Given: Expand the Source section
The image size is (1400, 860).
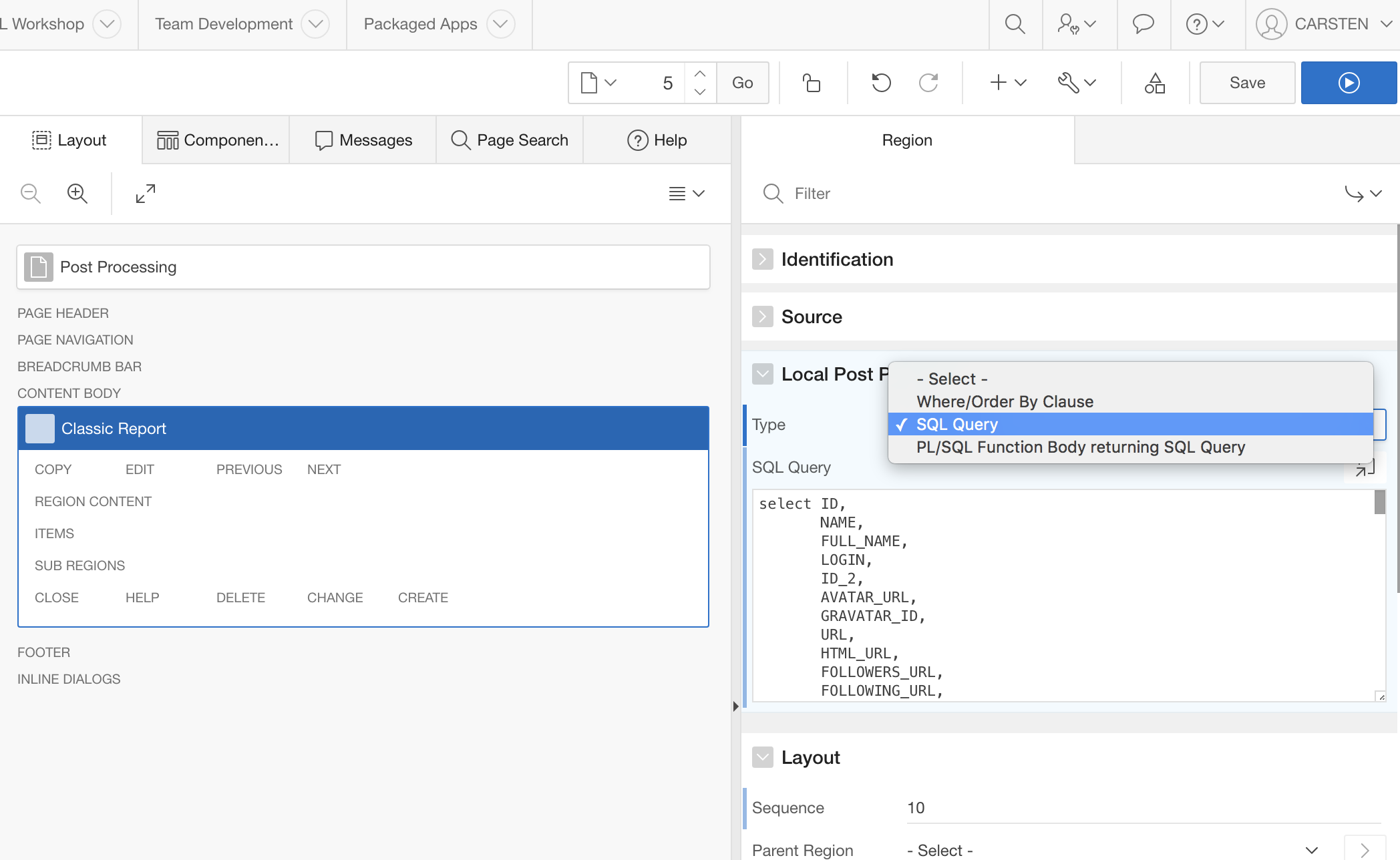Looking at the screenshot, I should pyautogui.click(x=762, y=316).
